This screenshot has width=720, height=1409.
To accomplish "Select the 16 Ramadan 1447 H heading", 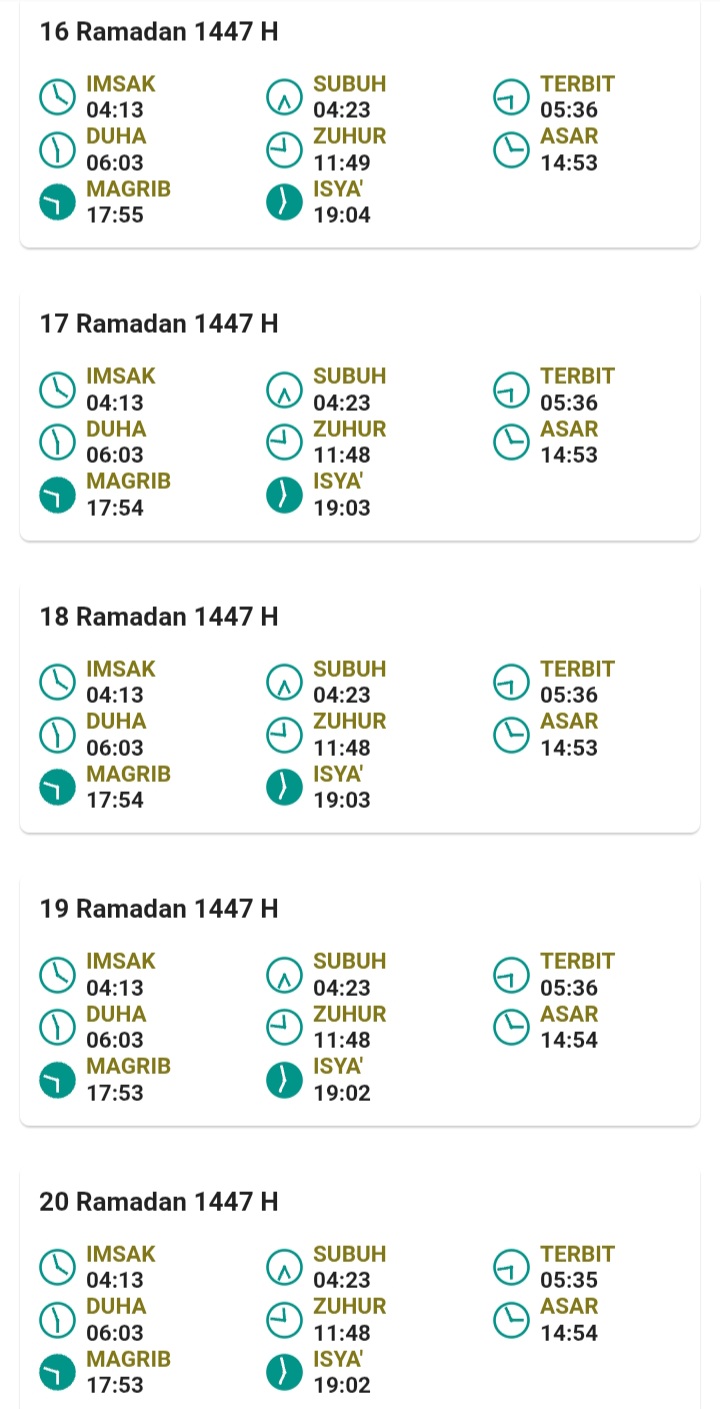I will pos(159,32).
